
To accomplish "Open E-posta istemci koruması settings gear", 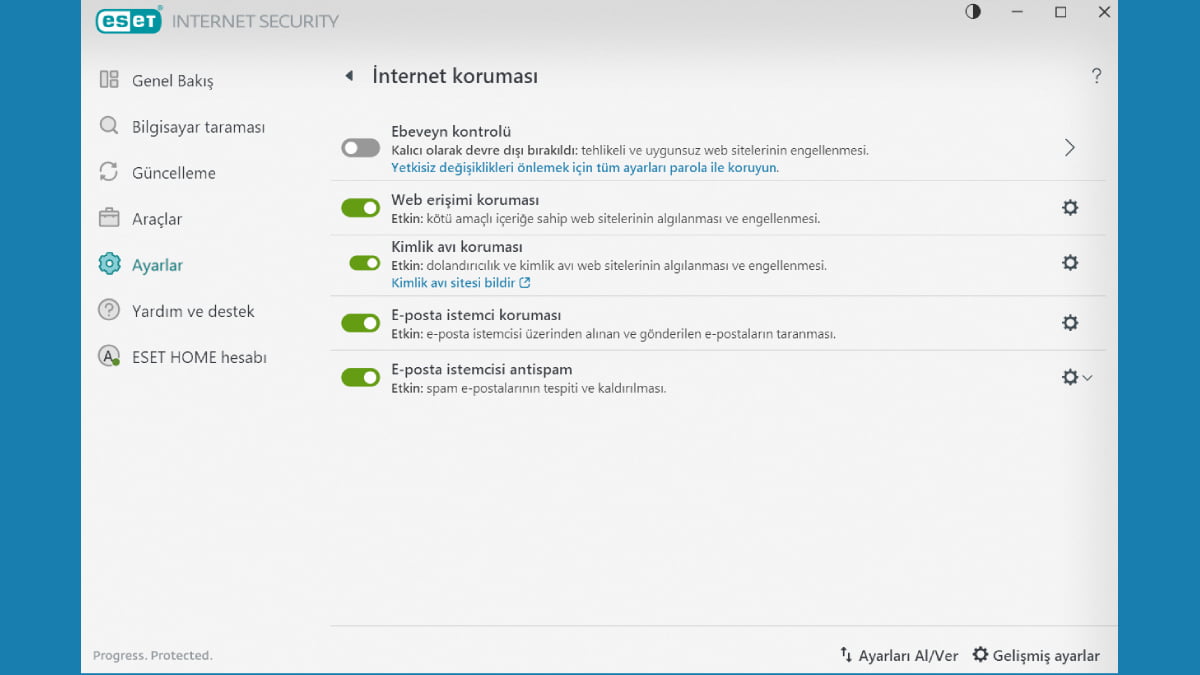I will pos(1070,322).
